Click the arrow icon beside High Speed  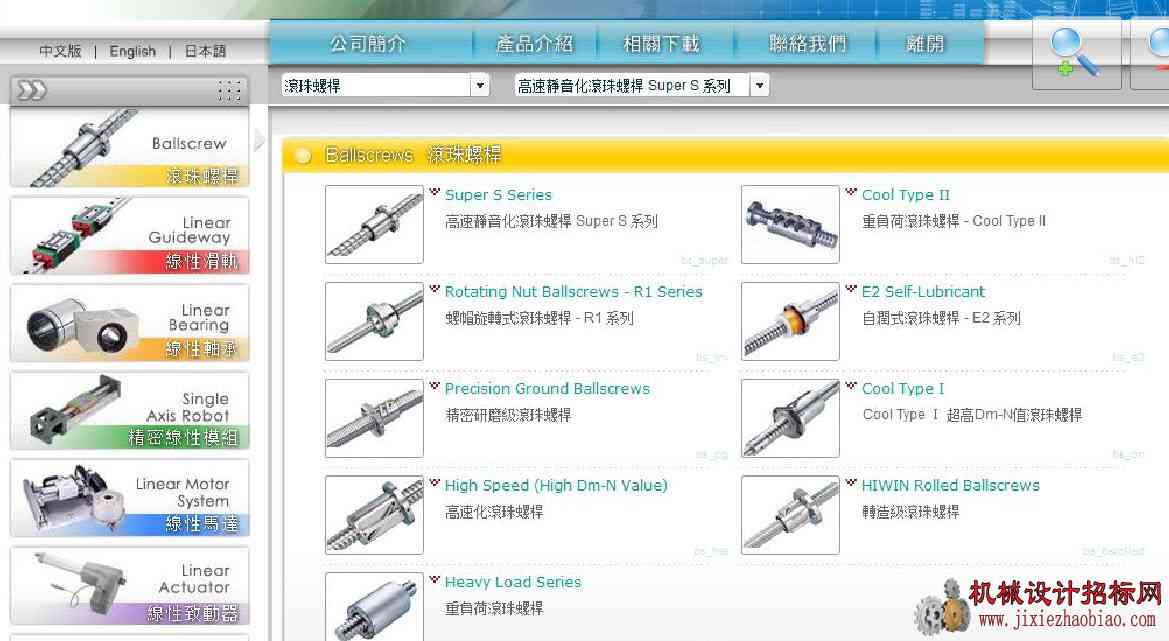click(435, 483)
